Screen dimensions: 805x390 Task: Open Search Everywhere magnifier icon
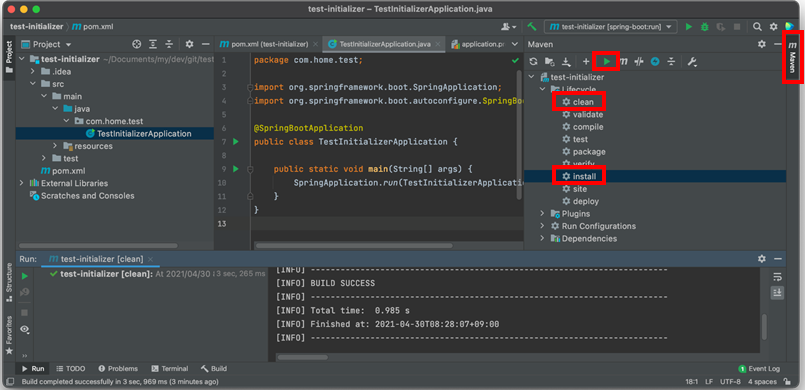click(757, 26)
